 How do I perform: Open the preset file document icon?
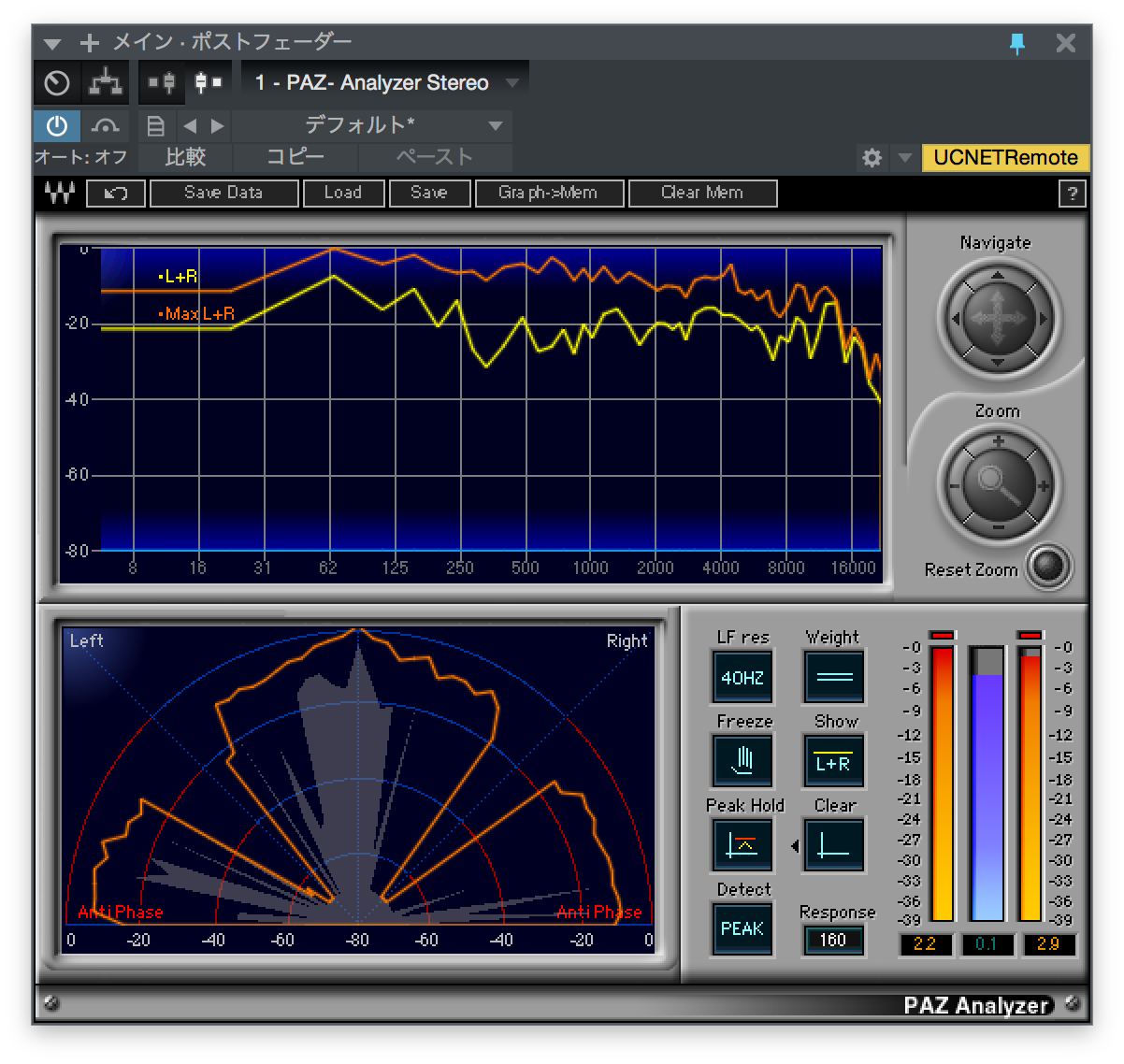pyautogui.click(x=156, y=125)
